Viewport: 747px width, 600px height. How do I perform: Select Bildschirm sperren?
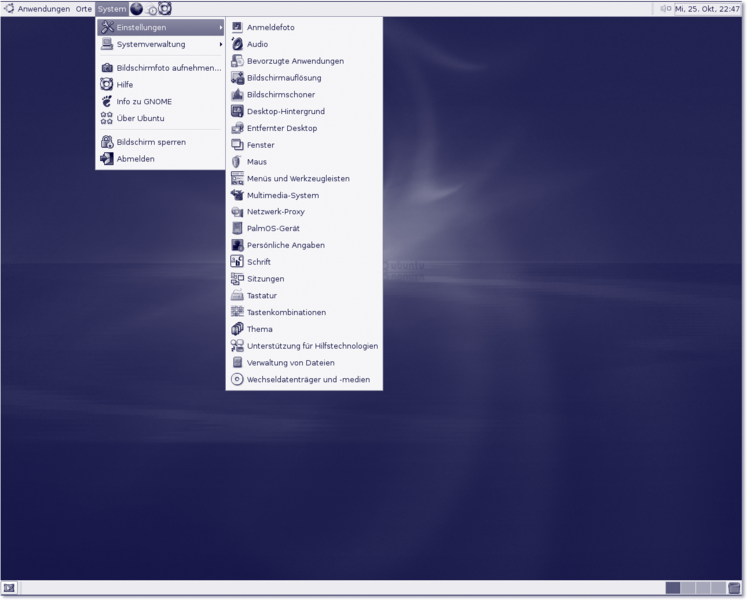pyautogui.click(x=150, y=142)
